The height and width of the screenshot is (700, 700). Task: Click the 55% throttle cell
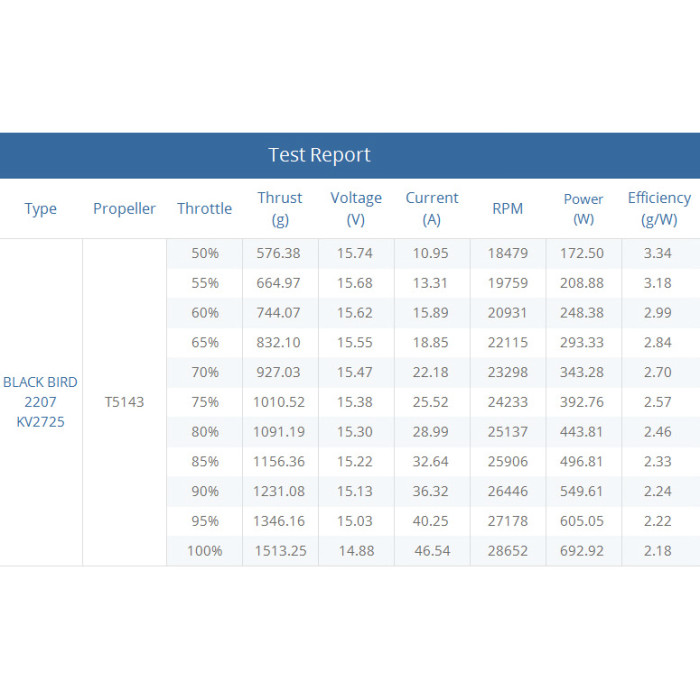[x=205, y=283]
